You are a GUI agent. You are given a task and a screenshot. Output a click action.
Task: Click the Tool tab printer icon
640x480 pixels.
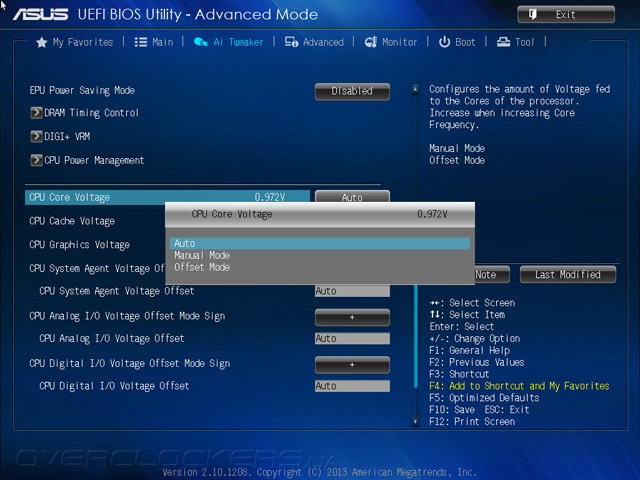pos(503,42)
